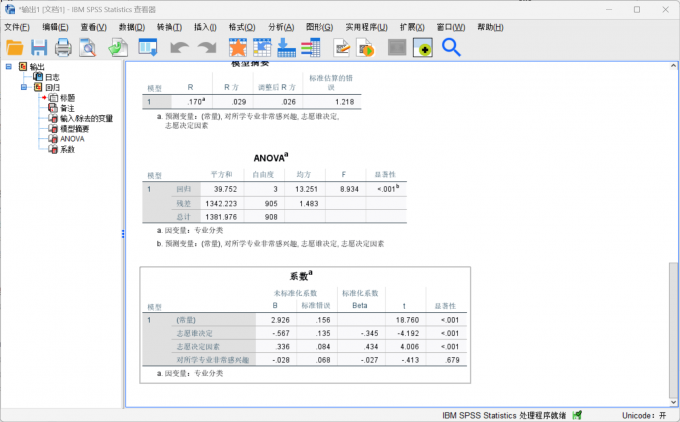The width and height of the screenshot is (680, 422).
Task: Click vertical scrollbar down arrow
Action: [x=673, y=402]
